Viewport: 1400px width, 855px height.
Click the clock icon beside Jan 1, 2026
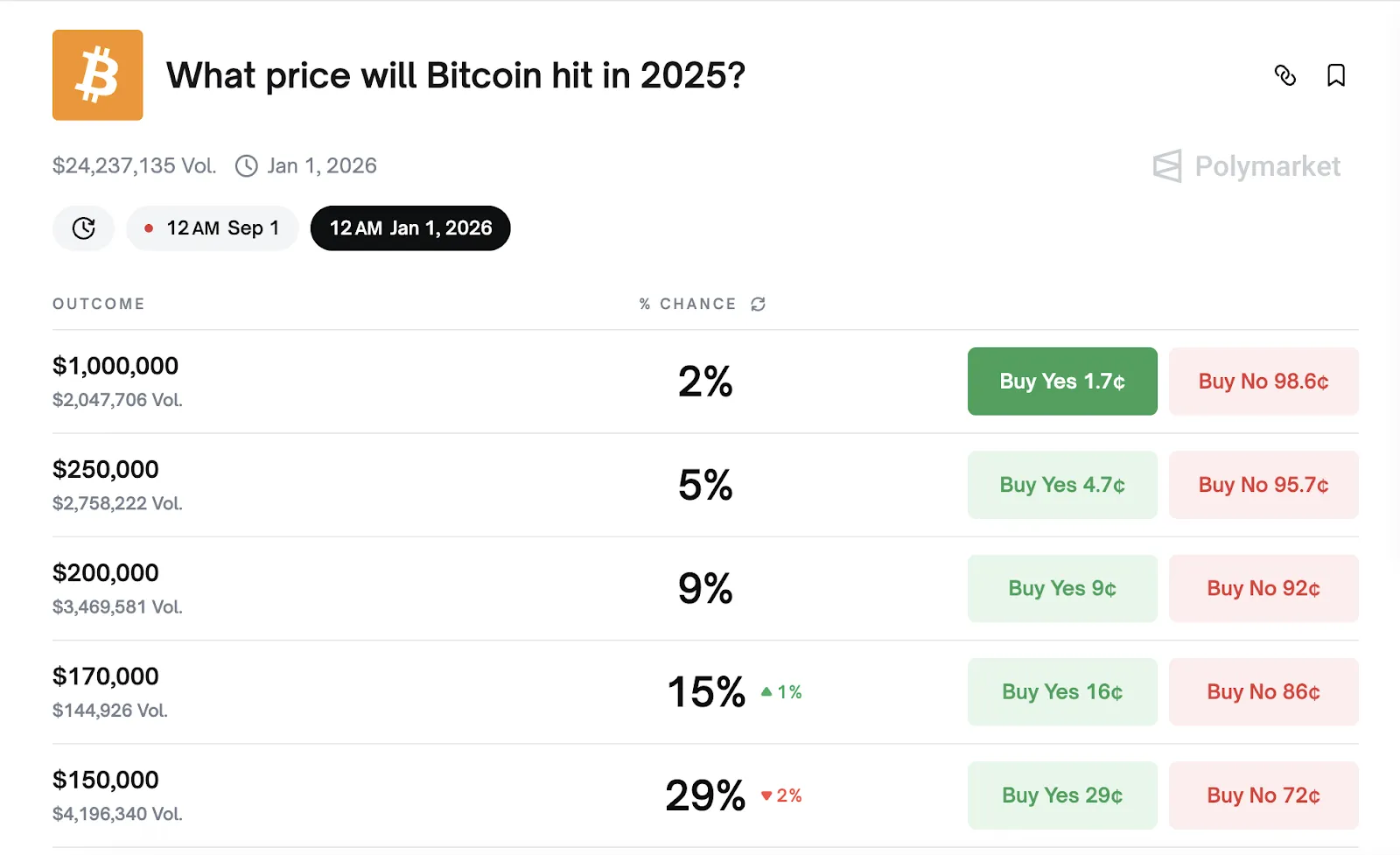pyautogui.click(x=247, y=166)
